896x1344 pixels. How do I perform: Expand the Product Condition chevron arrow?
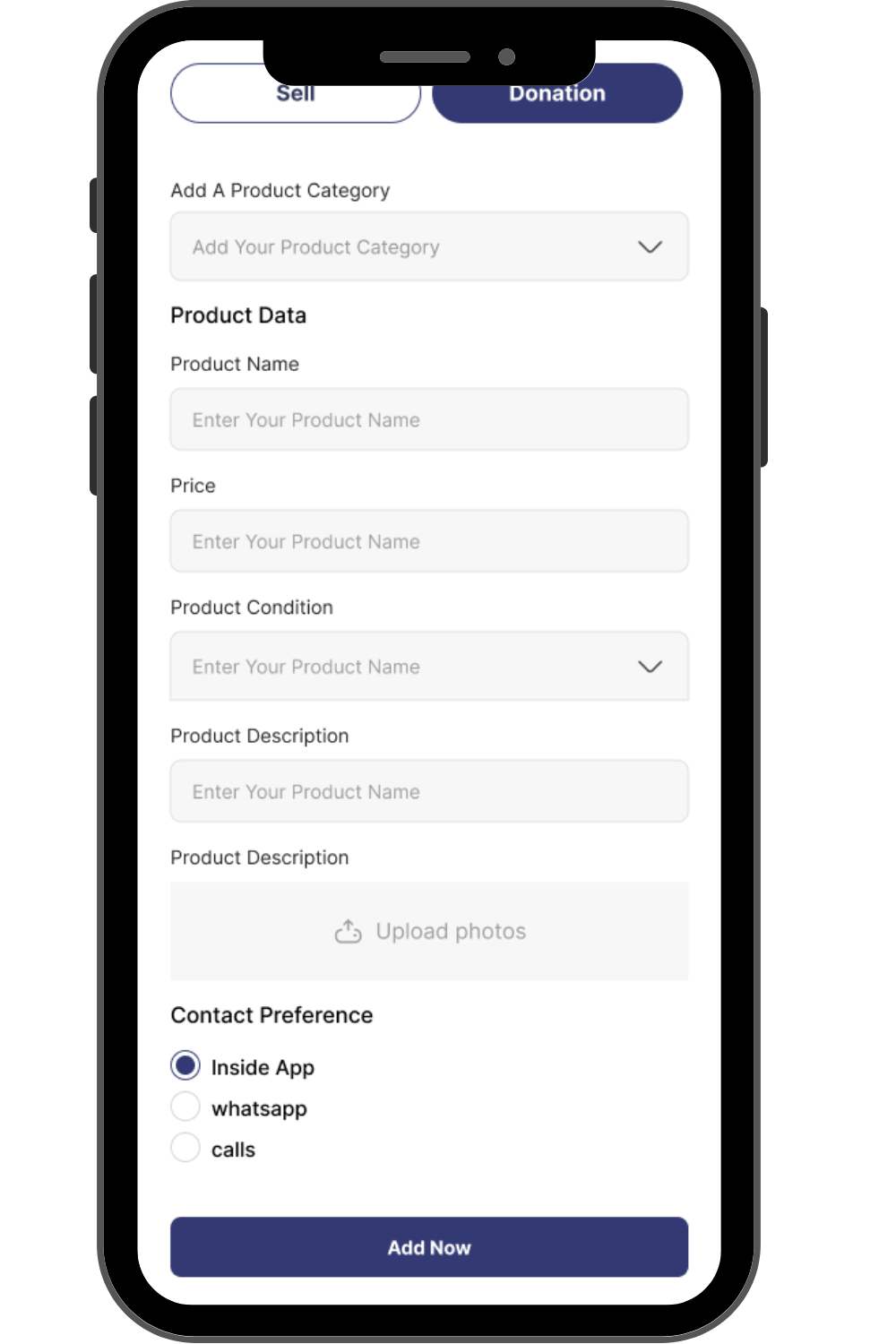coord(650,667)
